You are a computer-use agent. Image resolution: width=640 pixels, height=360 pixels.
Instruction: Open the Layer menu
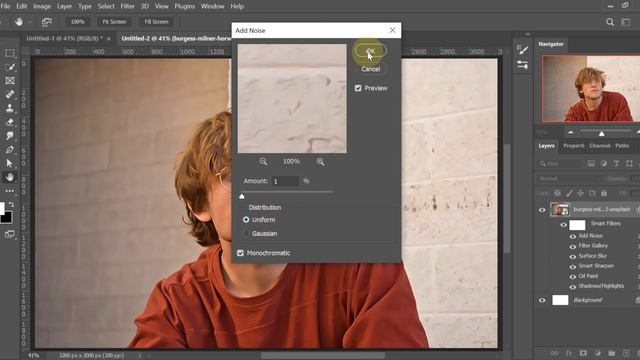[x=64, y=7]
